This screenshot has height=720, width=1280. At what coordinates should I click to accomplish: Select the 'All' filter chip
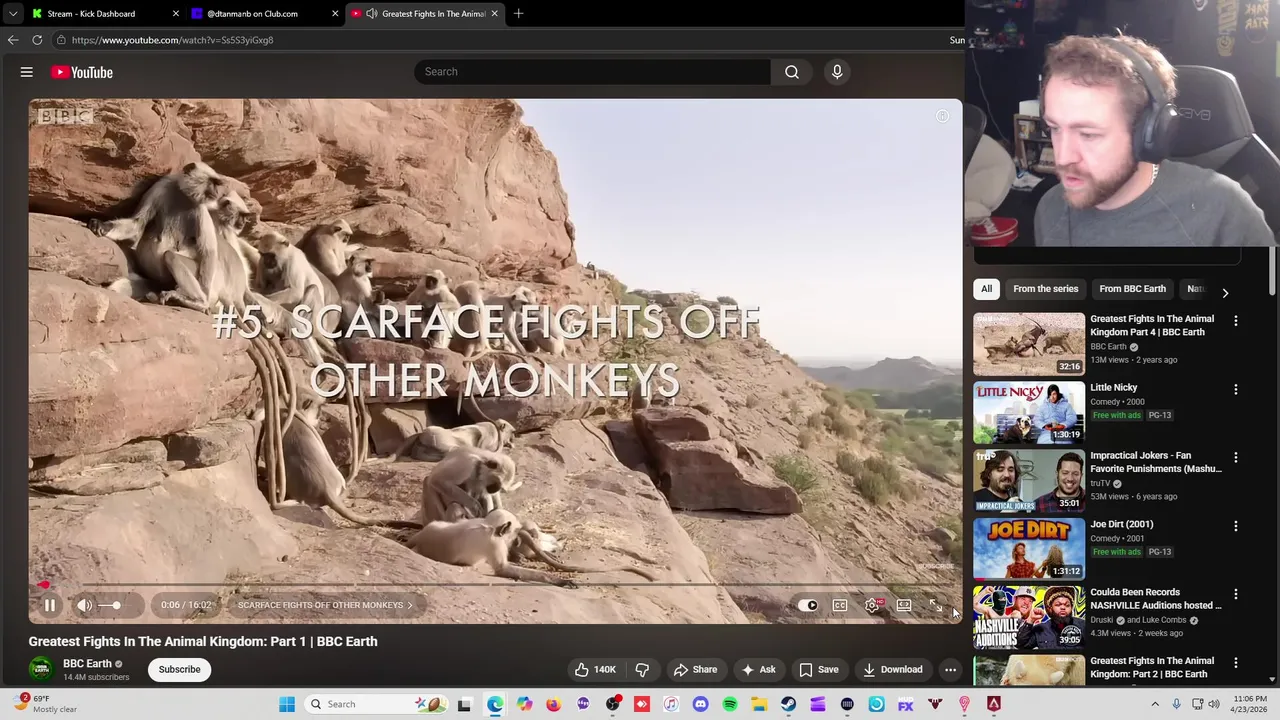coord(986,289)
